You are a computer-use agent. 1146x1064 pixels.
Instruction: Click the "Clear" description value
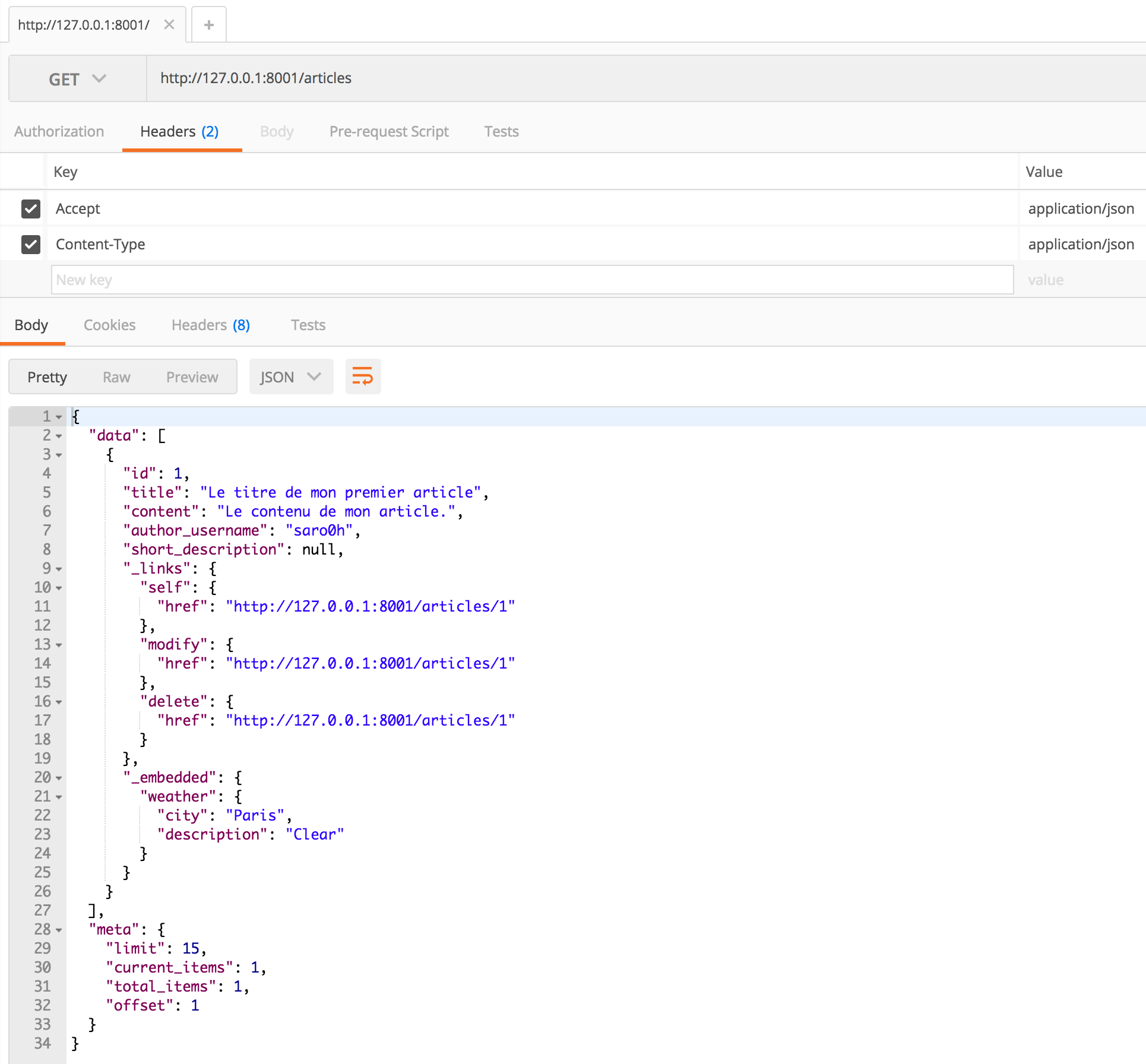click(315, 834)
